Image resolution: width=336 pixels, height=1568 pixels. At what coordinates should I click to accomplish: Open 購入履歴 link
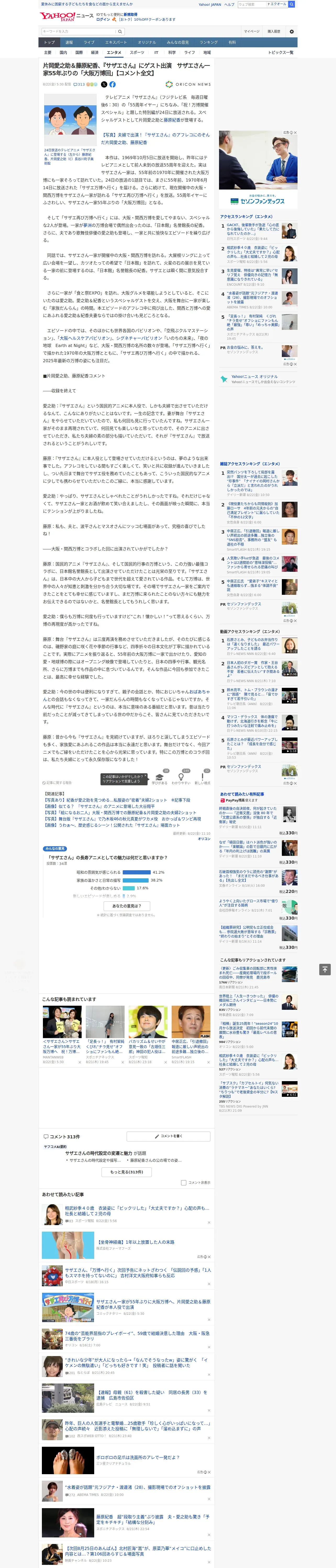274,32
